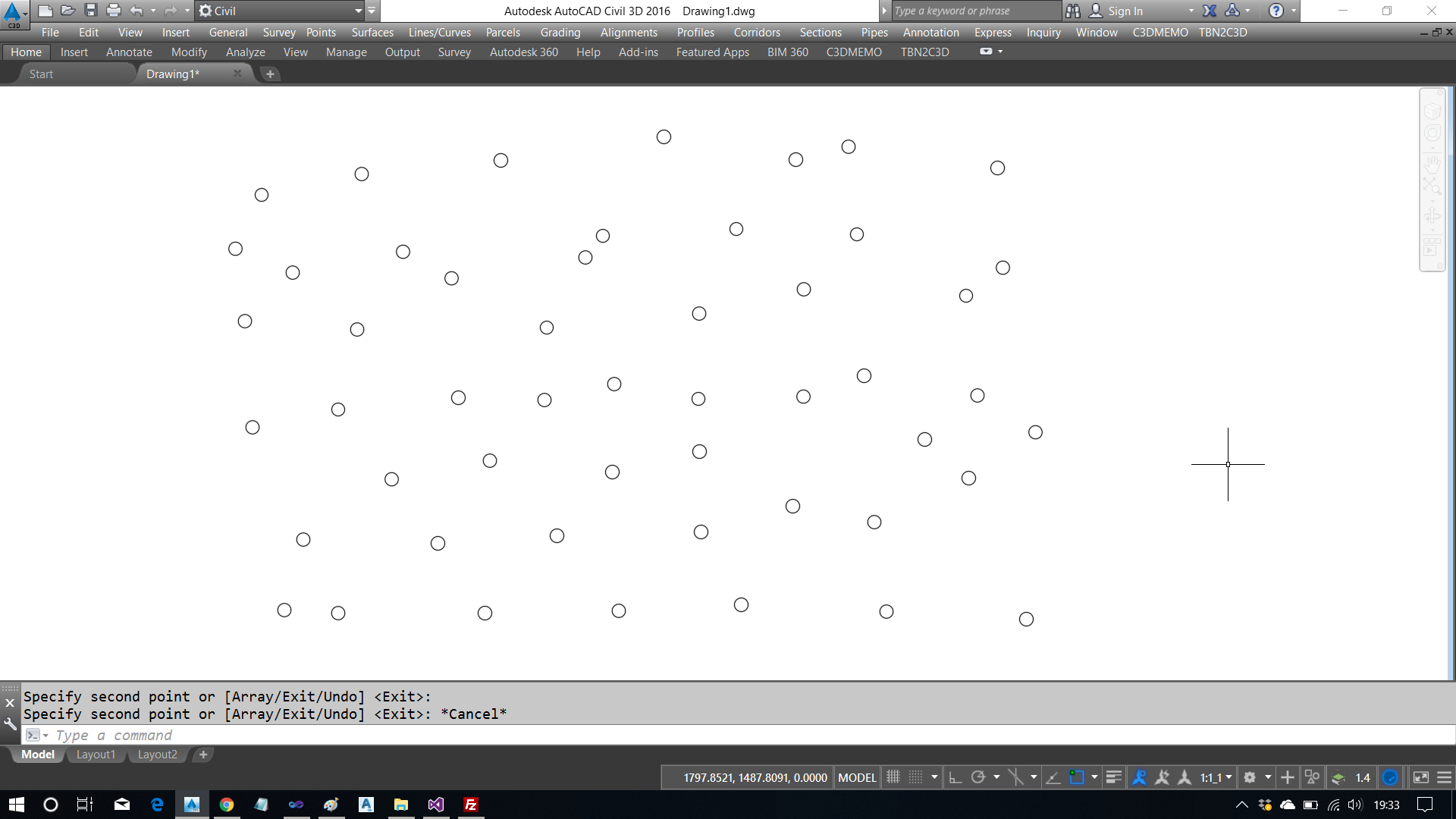
Task: Click Sign In link
Action: coord(1125,11)
